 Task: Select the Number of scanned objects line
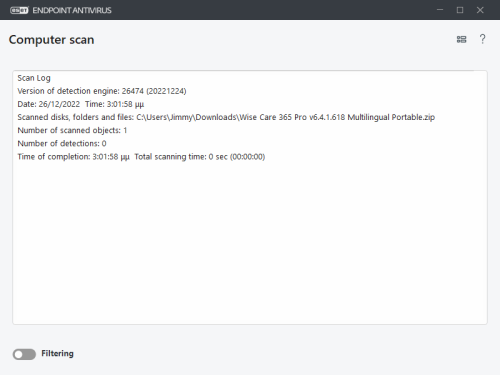click(x=72, y=130)
